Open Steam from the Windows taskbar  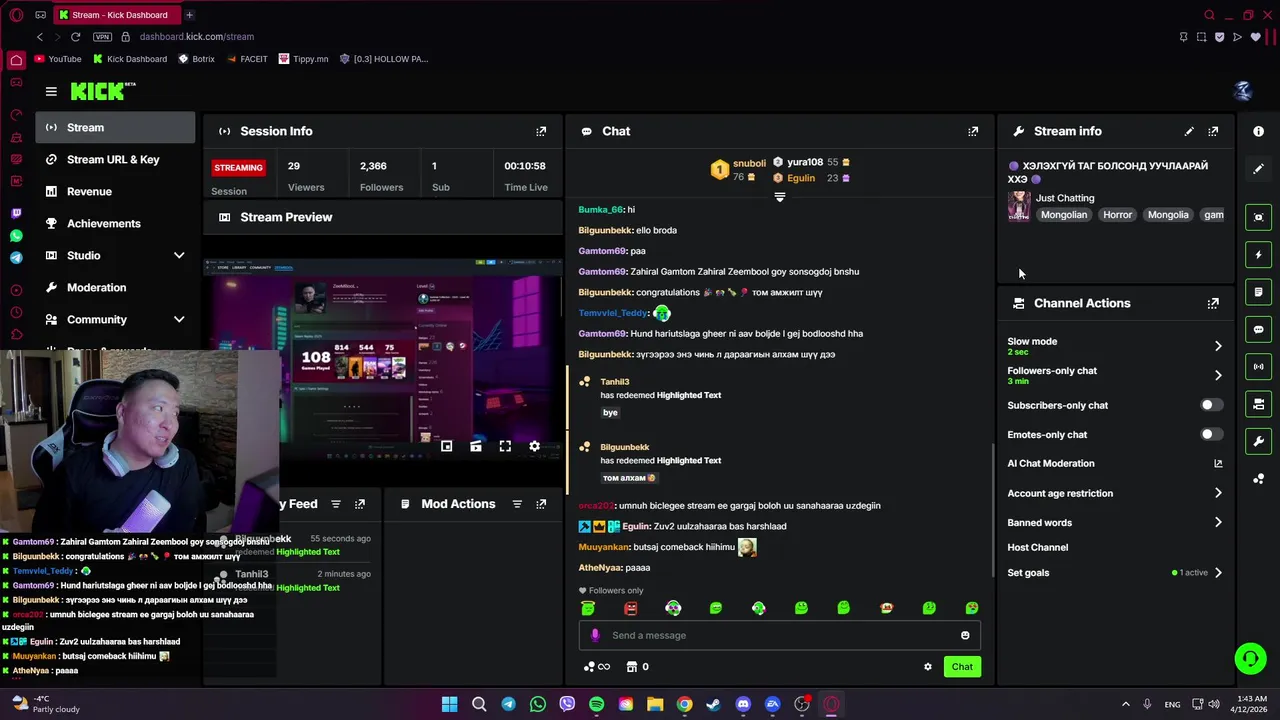[x=713, y=704]
